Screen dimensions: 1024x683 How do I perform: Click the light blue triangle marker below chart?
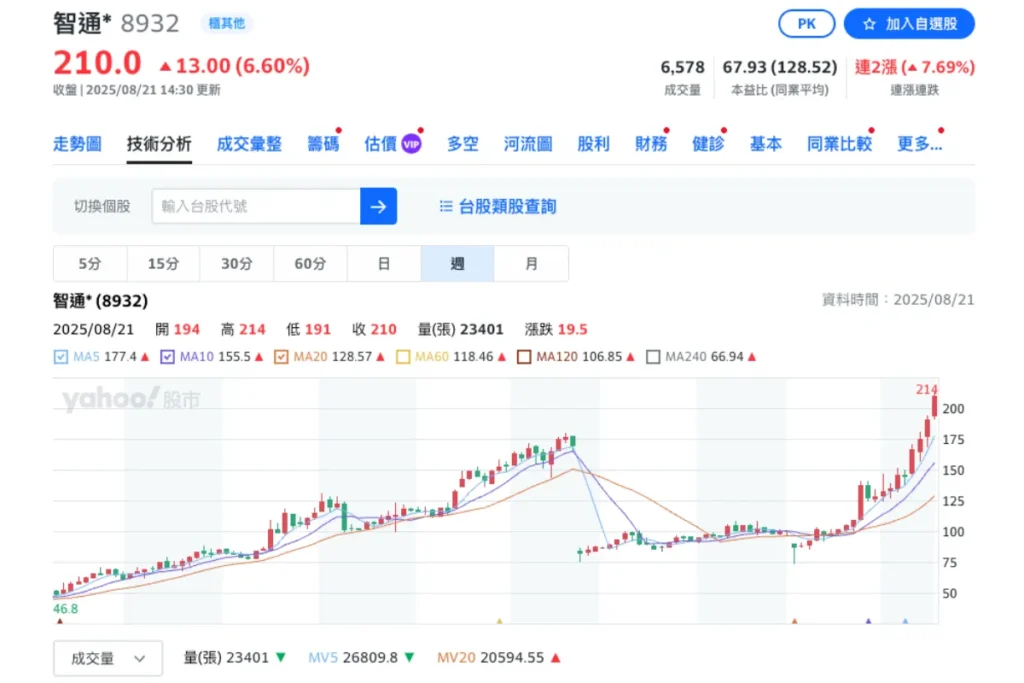(x=905, y=622)
